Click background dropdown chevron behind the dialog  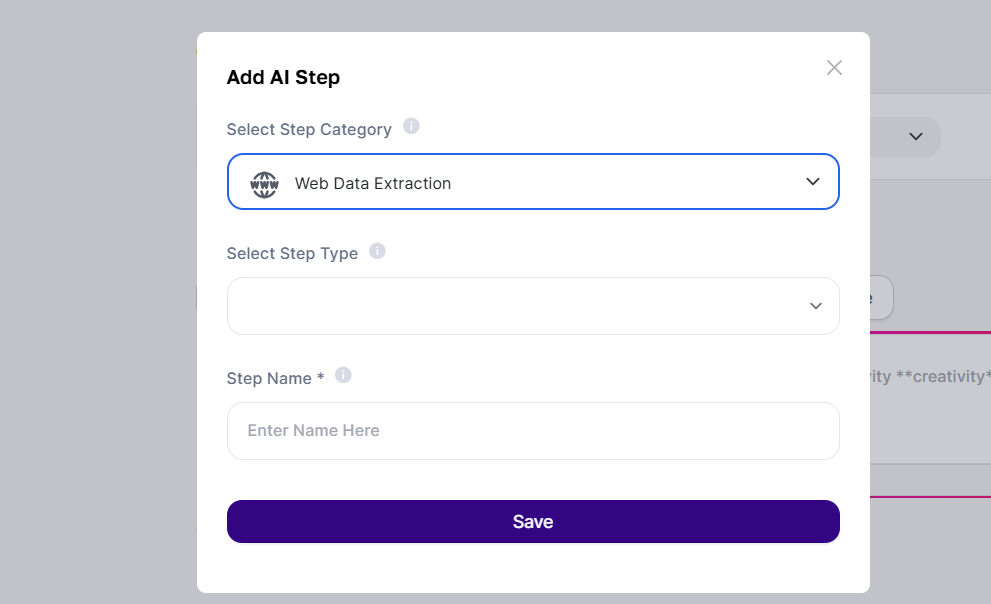(916, 136)
